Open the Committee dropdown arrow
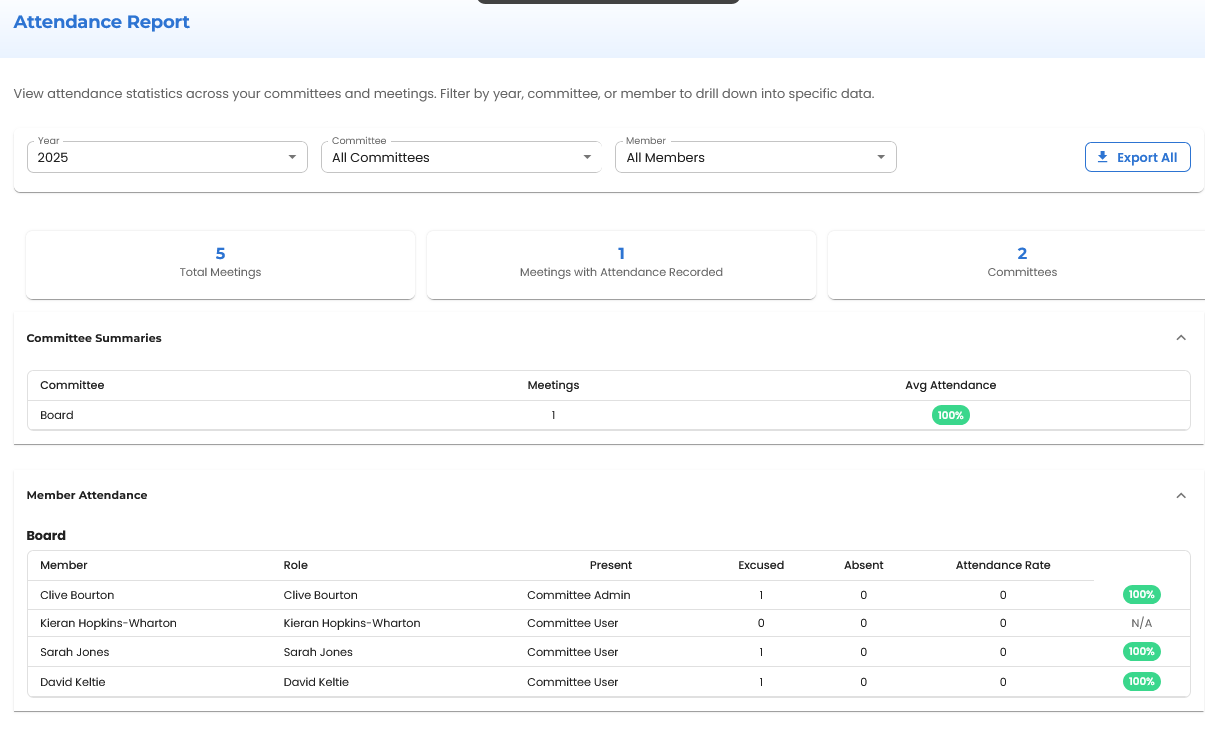Image resolution: width=1205 pixels, height=734 pixels. 587,157
